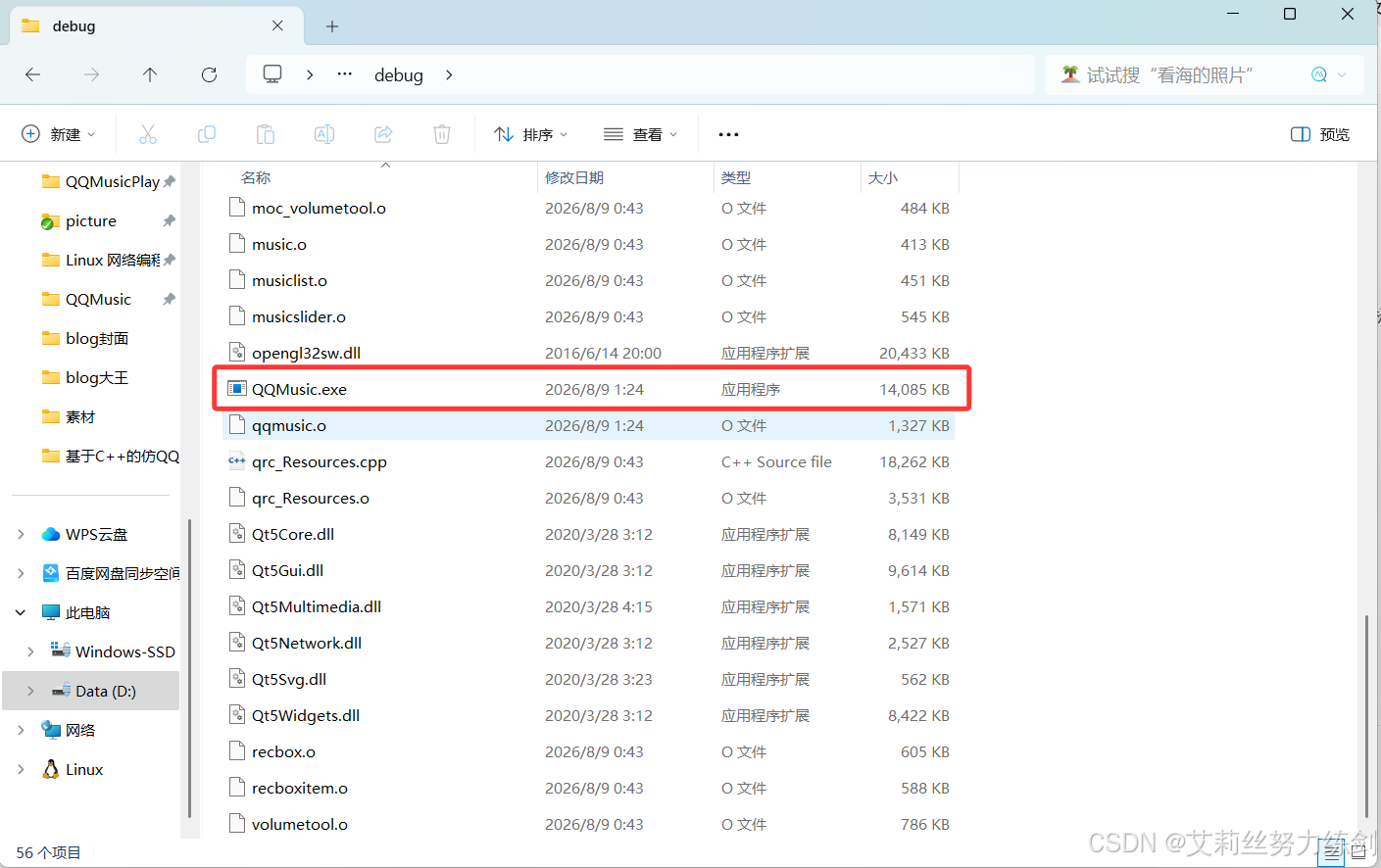
Task: Click the search box in File Explorer
Action: pos(1204,74)
